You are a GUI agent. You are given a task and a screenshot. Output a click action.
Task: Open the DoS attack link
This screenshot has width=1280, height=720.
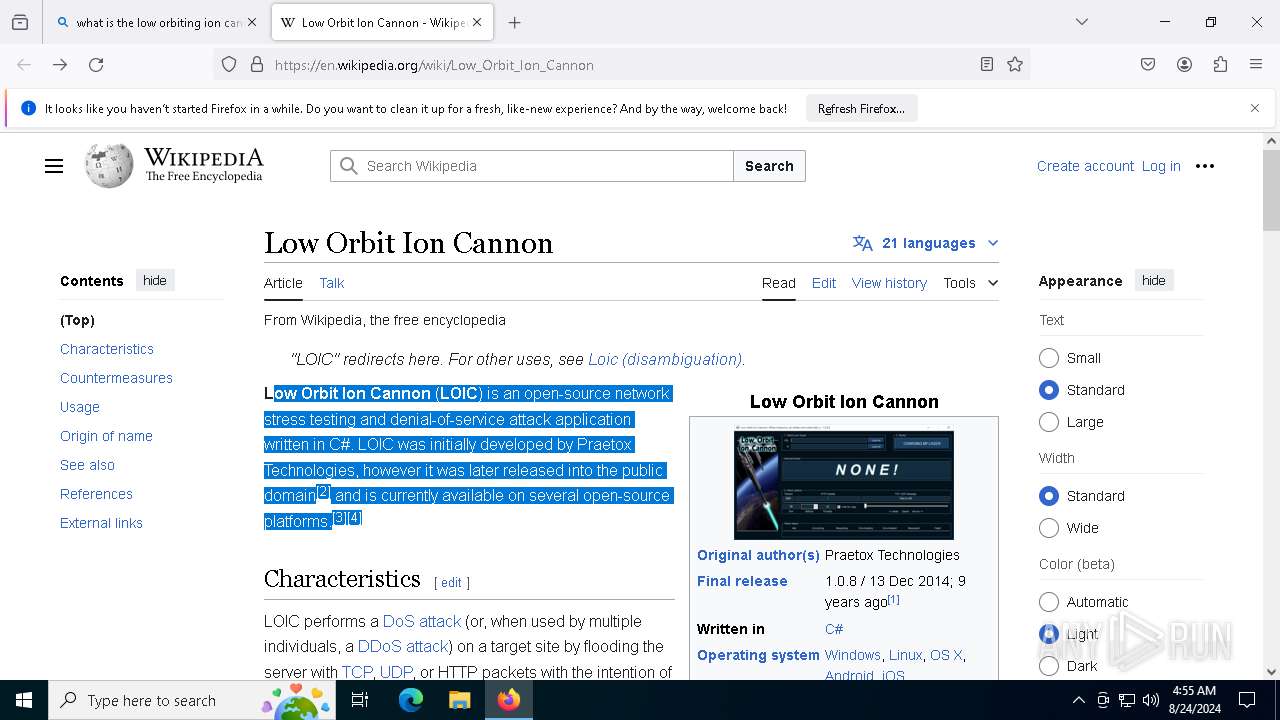[x=422, y=621]
